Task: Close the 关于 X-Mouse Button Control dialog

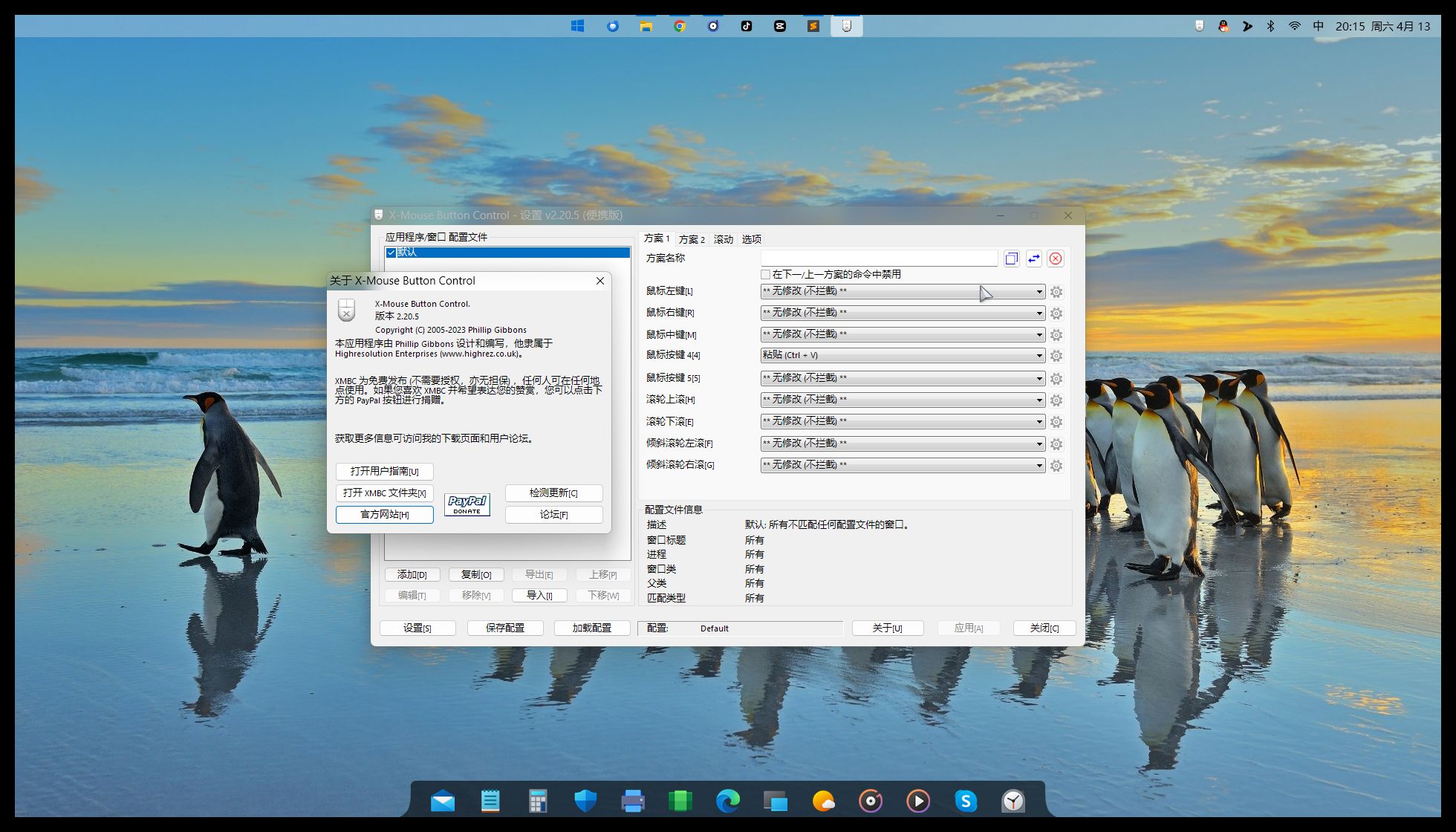Action: (600, 281)
